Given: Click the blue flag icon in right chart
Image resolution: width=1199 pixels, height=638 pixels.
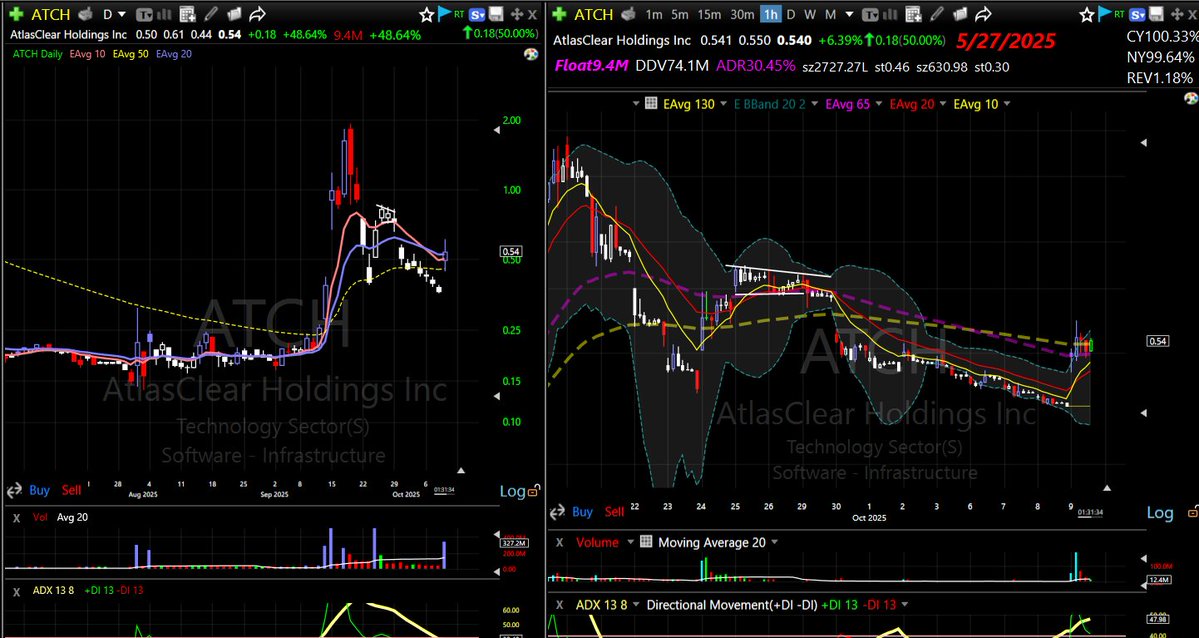Looking at the screenshot, I should pyautogui.click(x=1105, y=14).
